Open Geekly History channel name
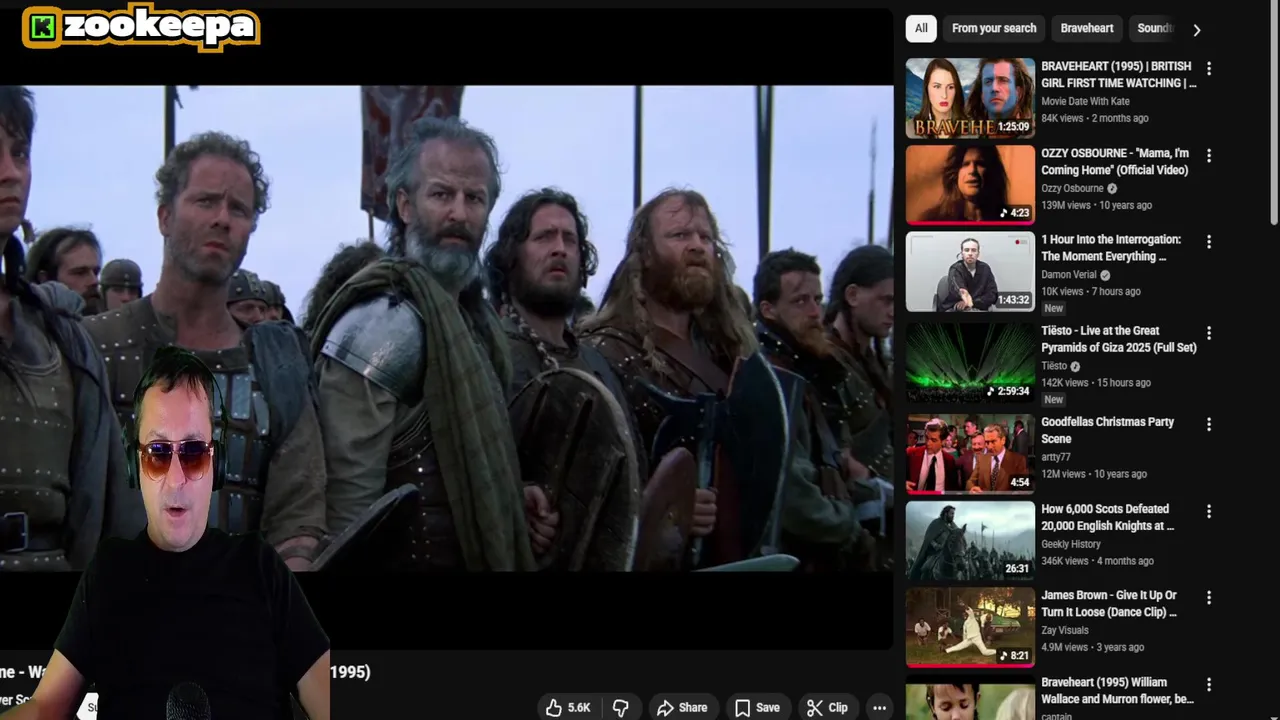 tap(1071, 544)
